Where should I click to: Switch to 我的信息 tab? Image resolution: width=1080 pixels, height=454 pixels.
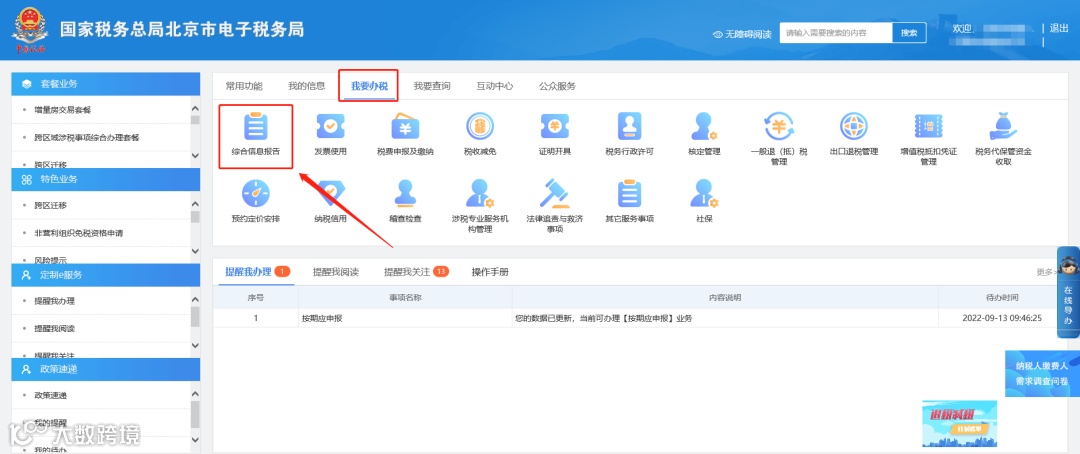click(307, 86)
